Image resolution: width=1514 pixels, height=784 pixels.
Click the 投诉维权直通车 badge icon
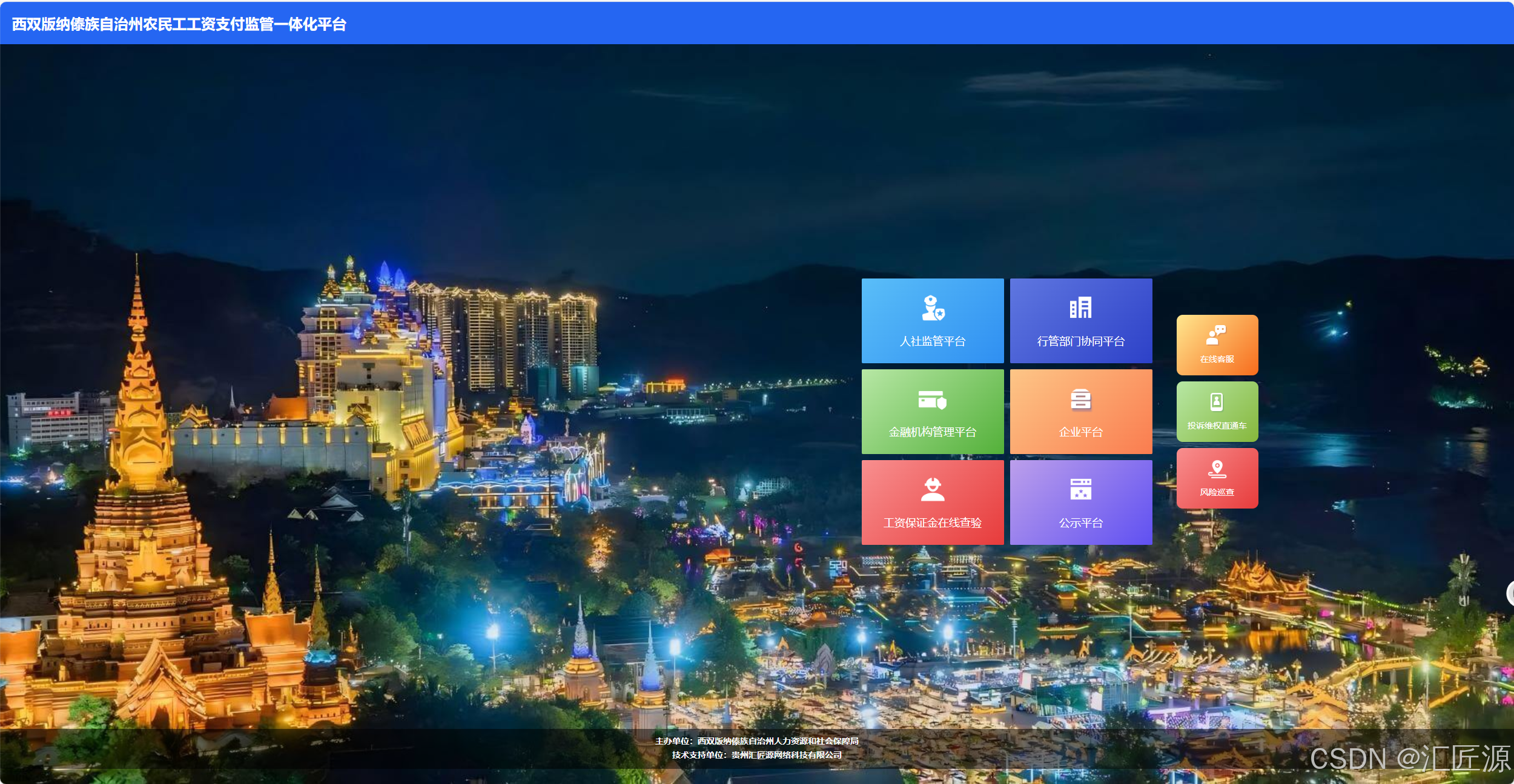coord(1217,402)
